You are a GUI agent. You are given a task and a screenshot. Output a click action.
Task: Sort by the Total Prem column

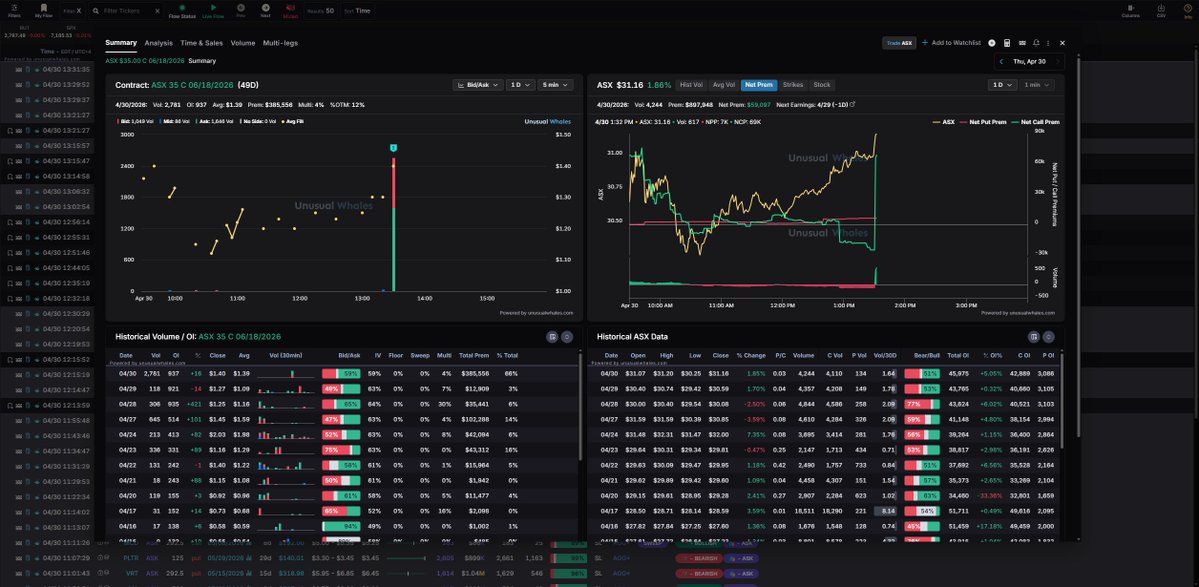pyautogui.click(x=475, y=355)
